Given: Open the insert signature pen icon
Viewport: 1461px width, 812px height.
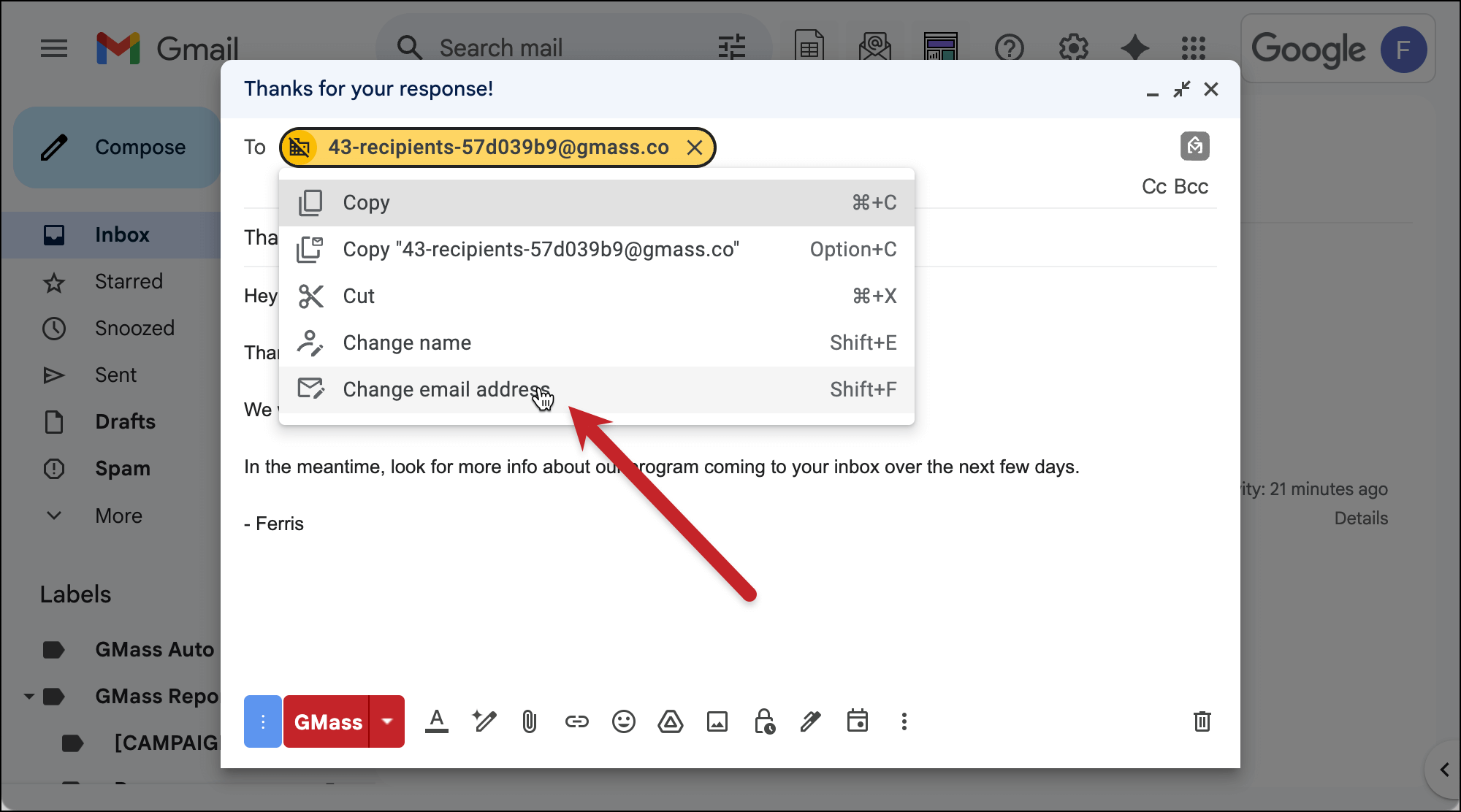Looking at the screenshot, I should (x=810, y=722).
